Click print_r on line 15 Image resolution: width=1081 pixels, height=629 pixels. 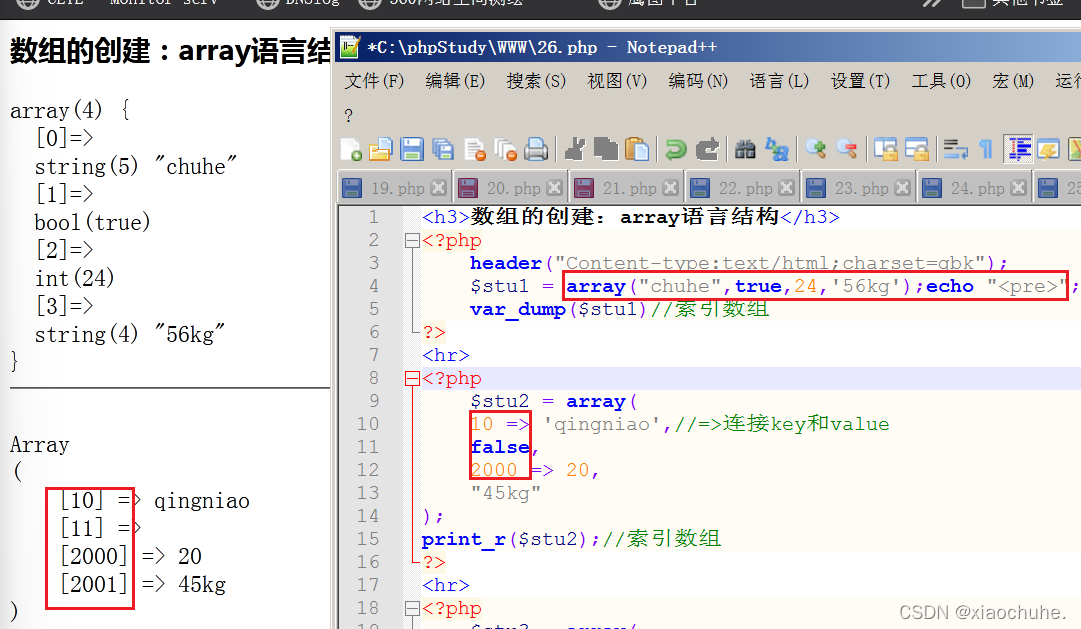point(465,539)
